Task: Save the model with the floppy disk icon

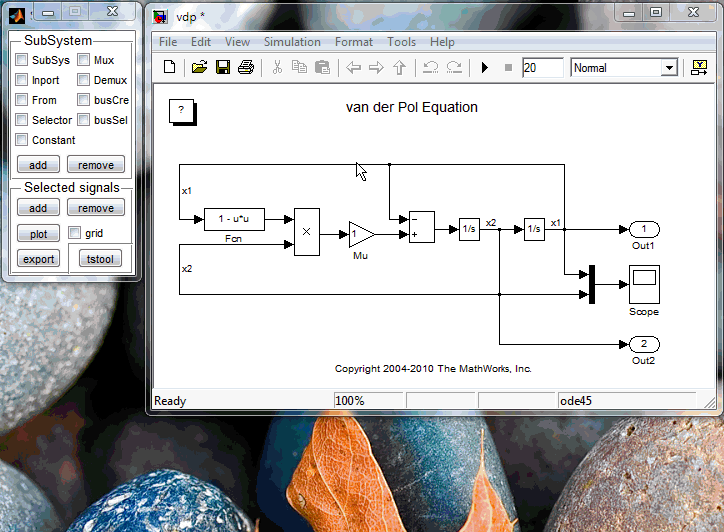Action: pyautogui.click(x=222, y=68)
